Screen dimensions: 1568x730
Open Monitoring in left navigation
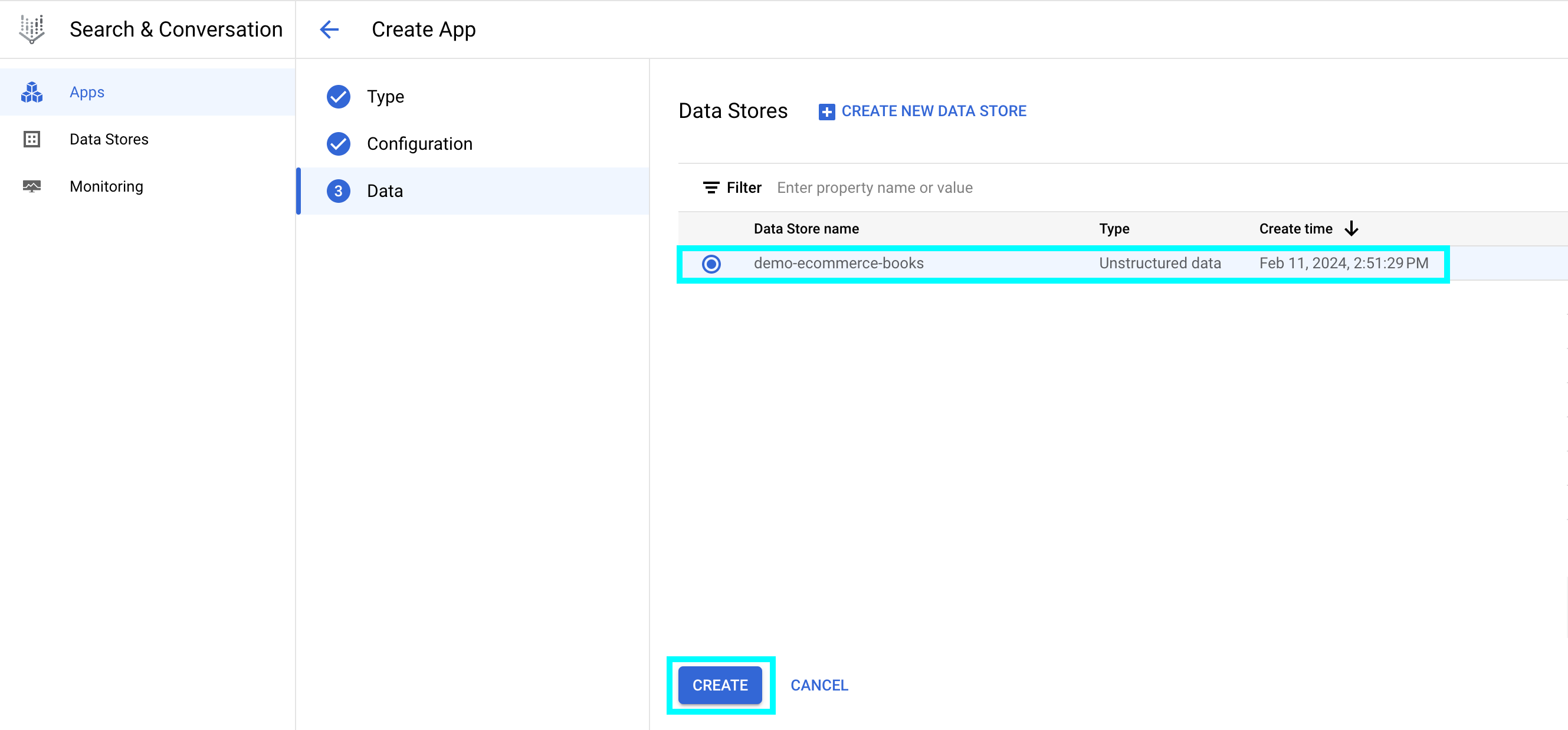click(107, 186)
